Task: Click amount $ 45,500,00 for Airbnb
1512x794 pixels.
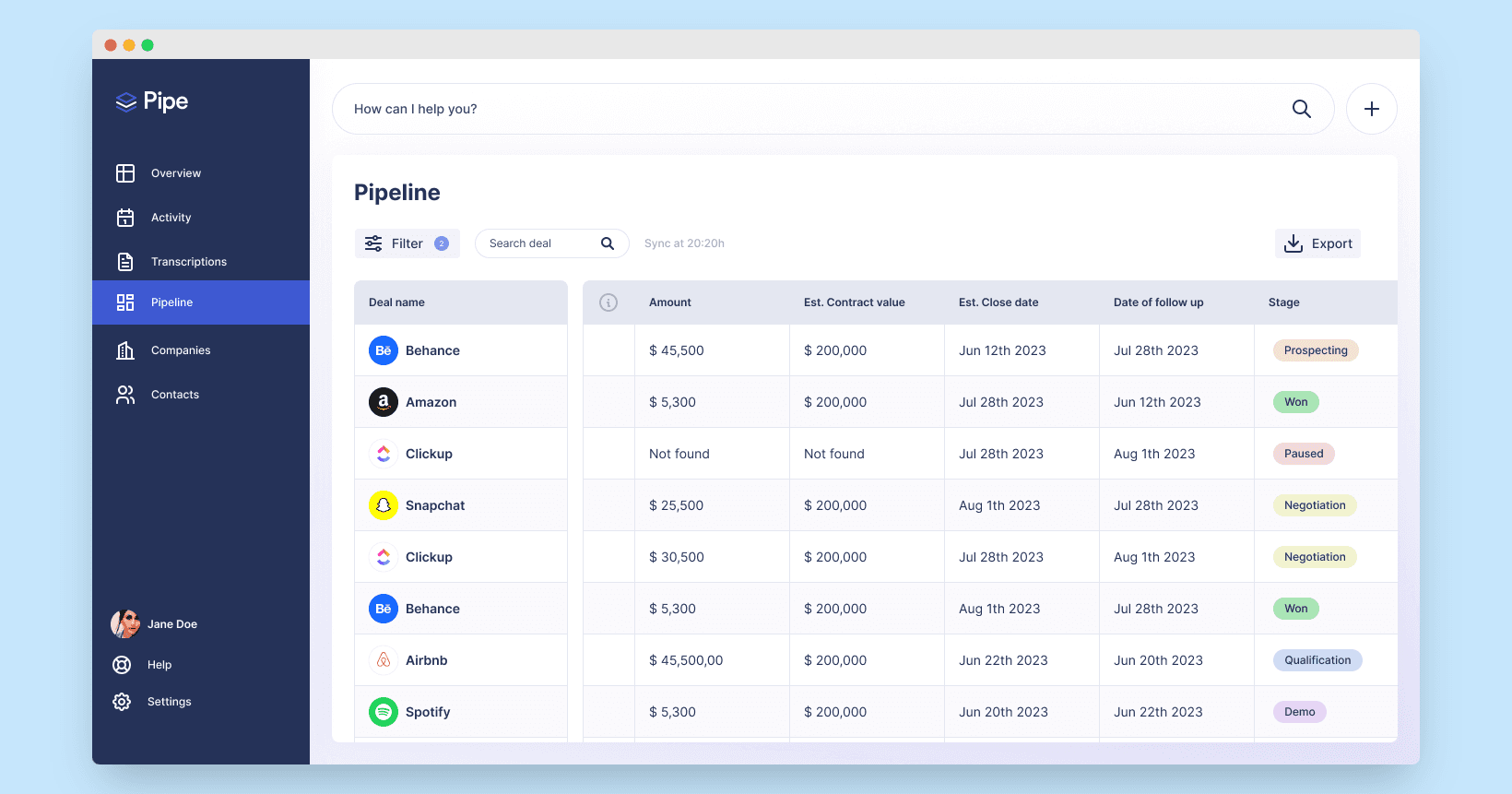Action: pyautogui.click(x=686, y=660)
